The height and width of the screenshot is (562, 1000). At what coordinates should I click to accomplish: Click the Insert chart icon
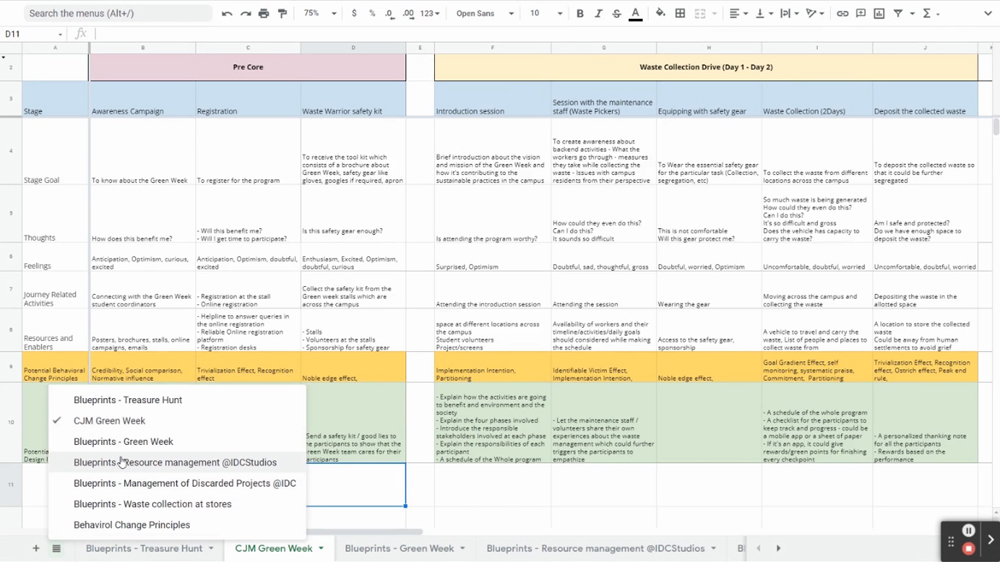(879, 13)
